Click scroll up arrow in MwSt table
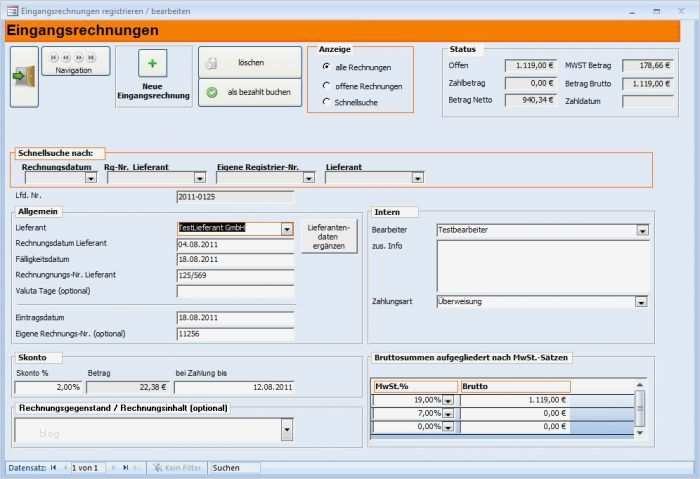This screenshot has height=479, width=700. (x=640, y=385)
